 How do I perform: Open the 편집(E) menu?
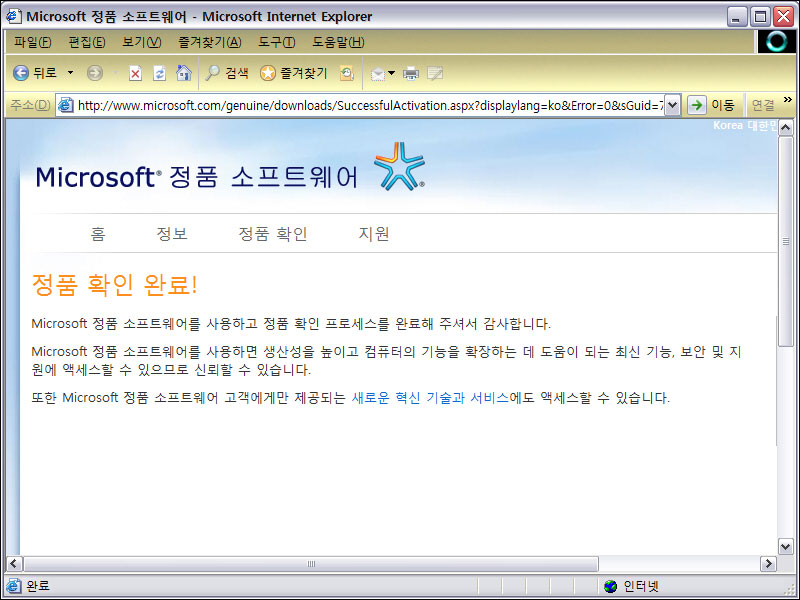pyautogui.click(x=87, y=42)
